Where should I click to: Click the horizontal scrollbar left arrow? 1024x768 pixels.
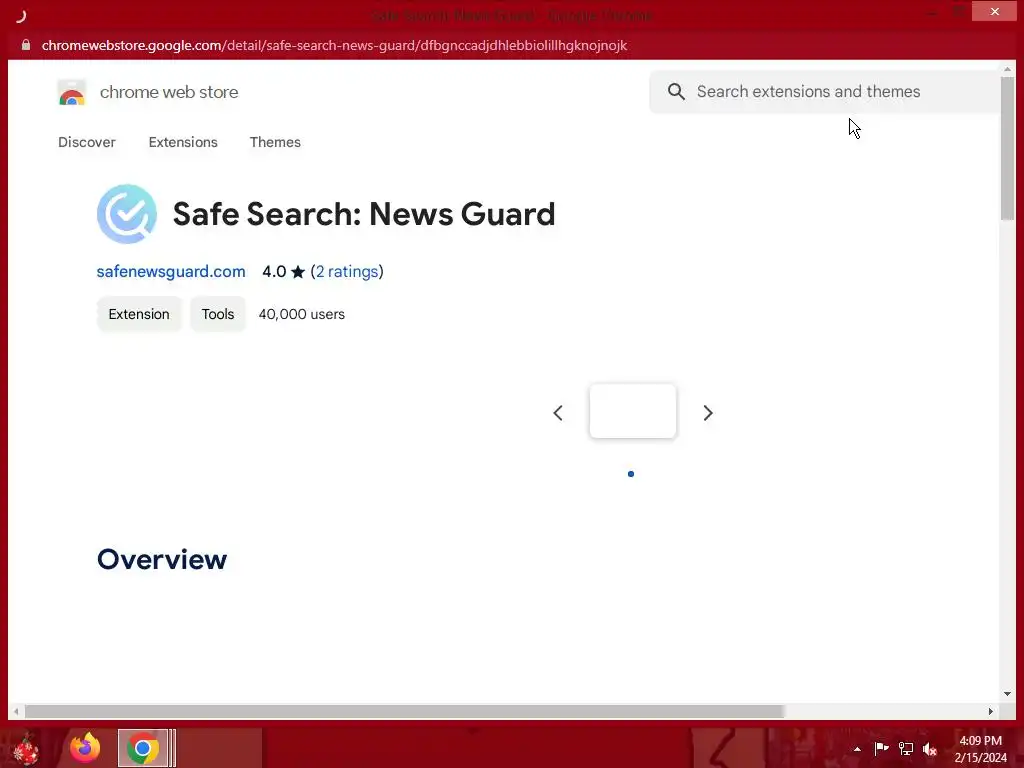pos(16,711)
